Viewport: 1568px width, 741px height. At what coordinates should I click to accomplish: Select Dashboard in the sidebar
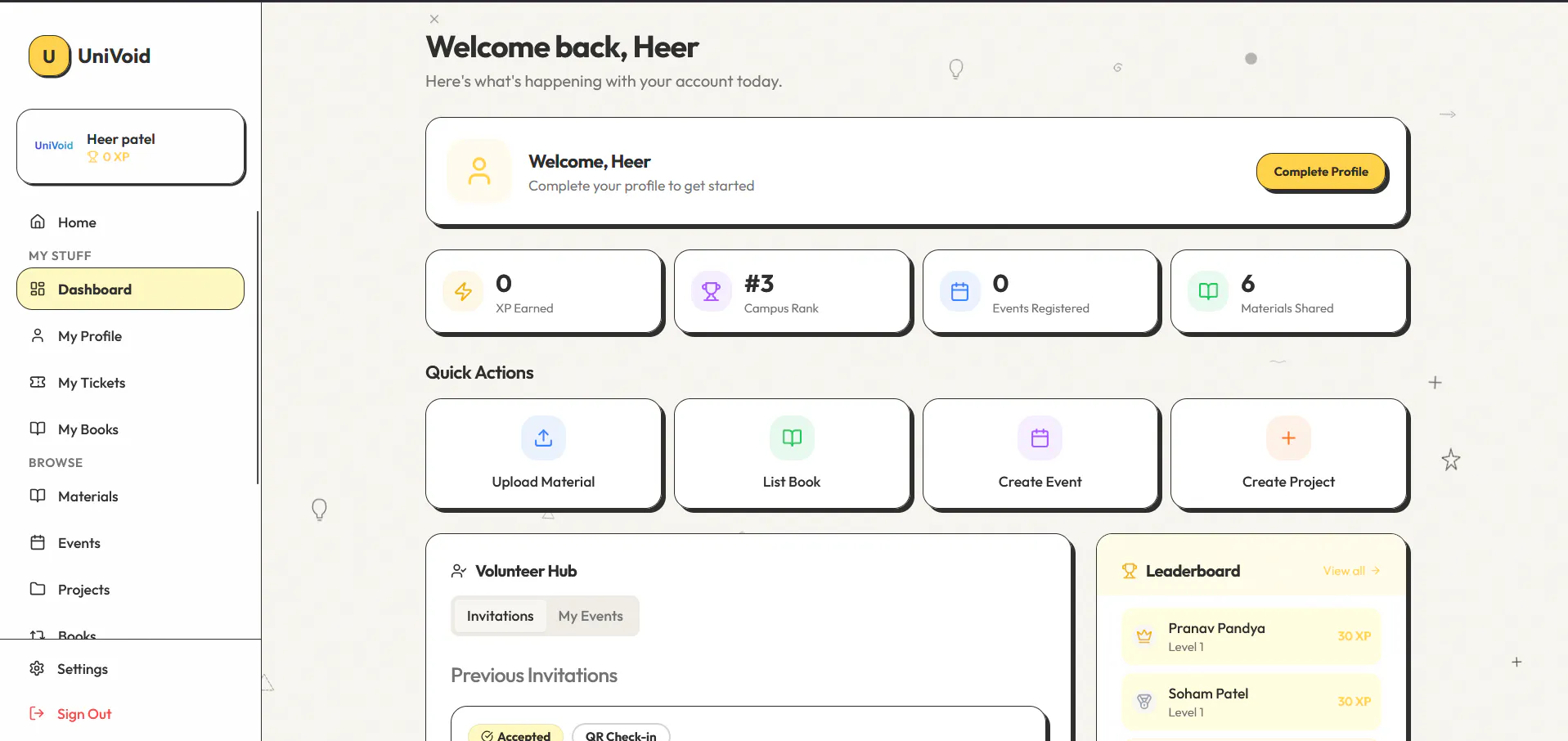pyautogui.click(x=130, y=289)
